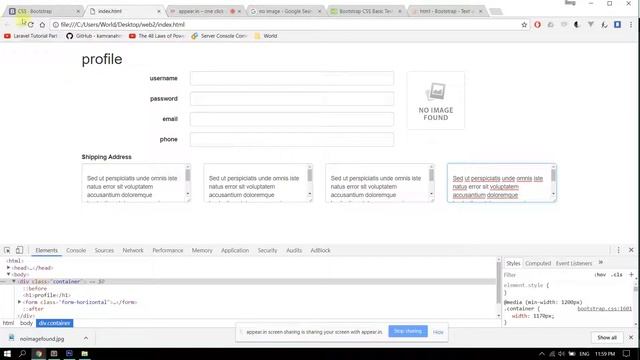
Task: Open the Performance tab
Action: (168, 250)
